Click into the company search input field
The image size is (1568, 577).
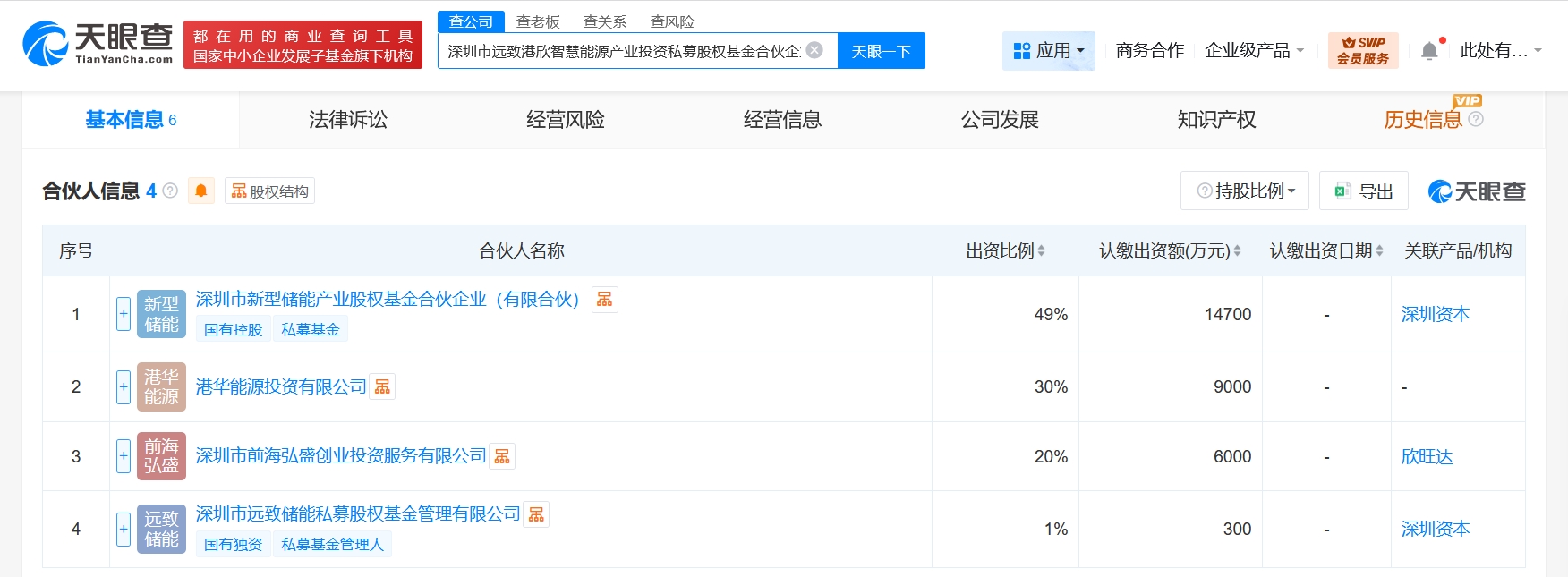click(x=623, y=51)
